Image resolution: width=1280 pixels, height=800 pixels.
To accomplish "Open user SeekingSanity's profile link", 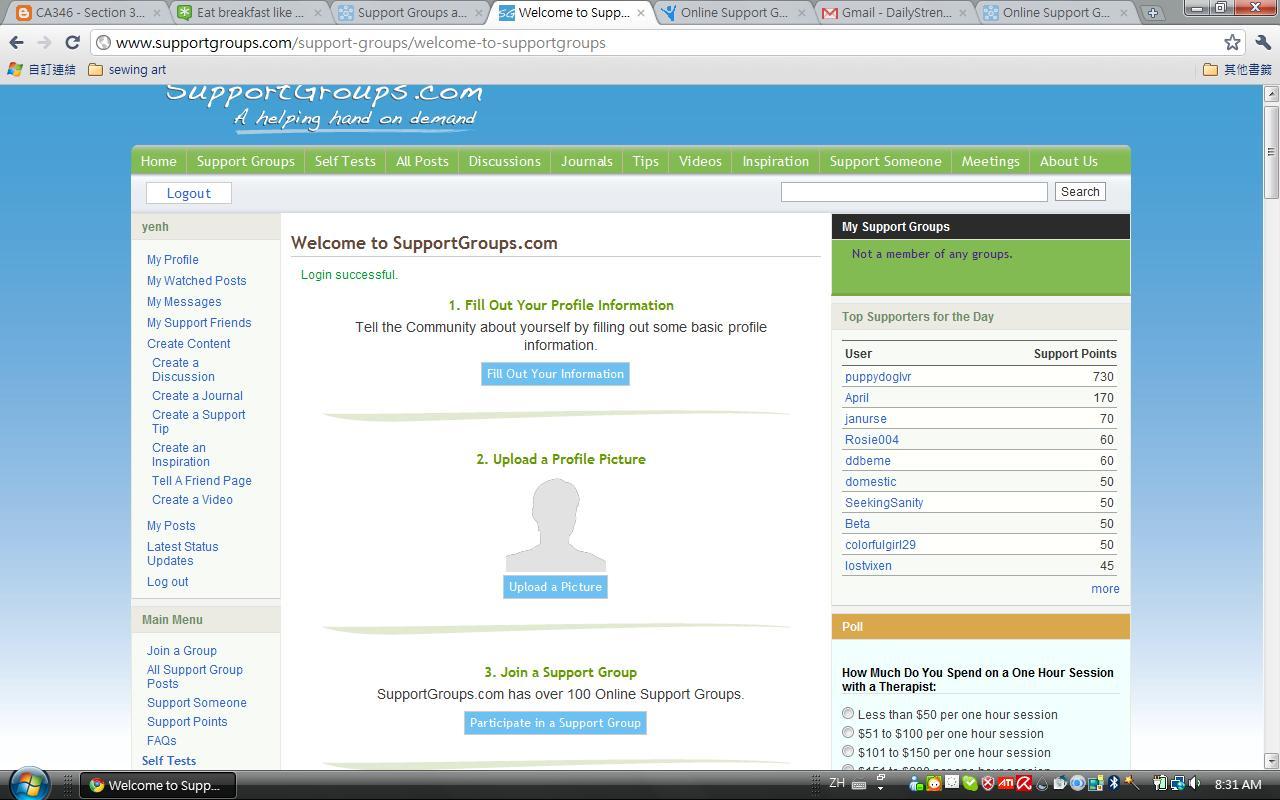I will pyautogui.click(x=884, y=503).
